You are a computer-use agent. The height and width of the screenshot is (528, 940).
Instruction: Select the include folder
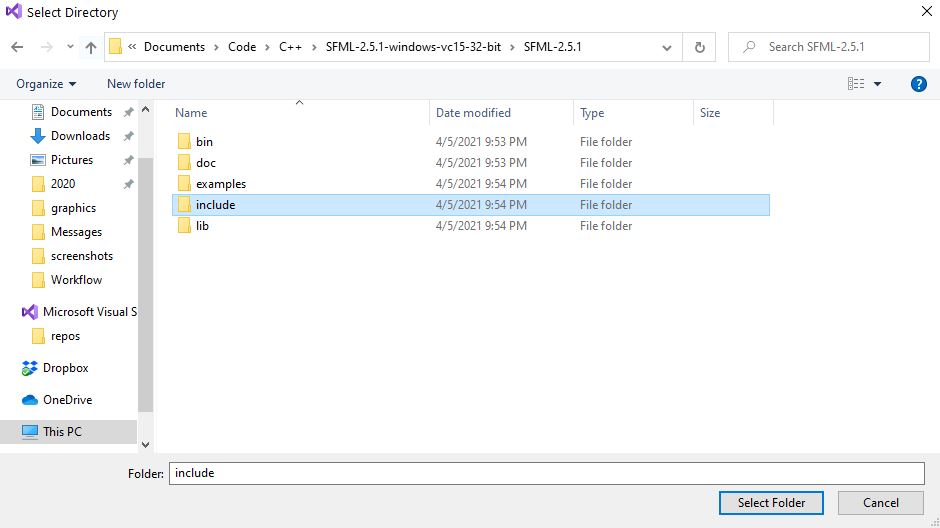(x=471, y=204)
